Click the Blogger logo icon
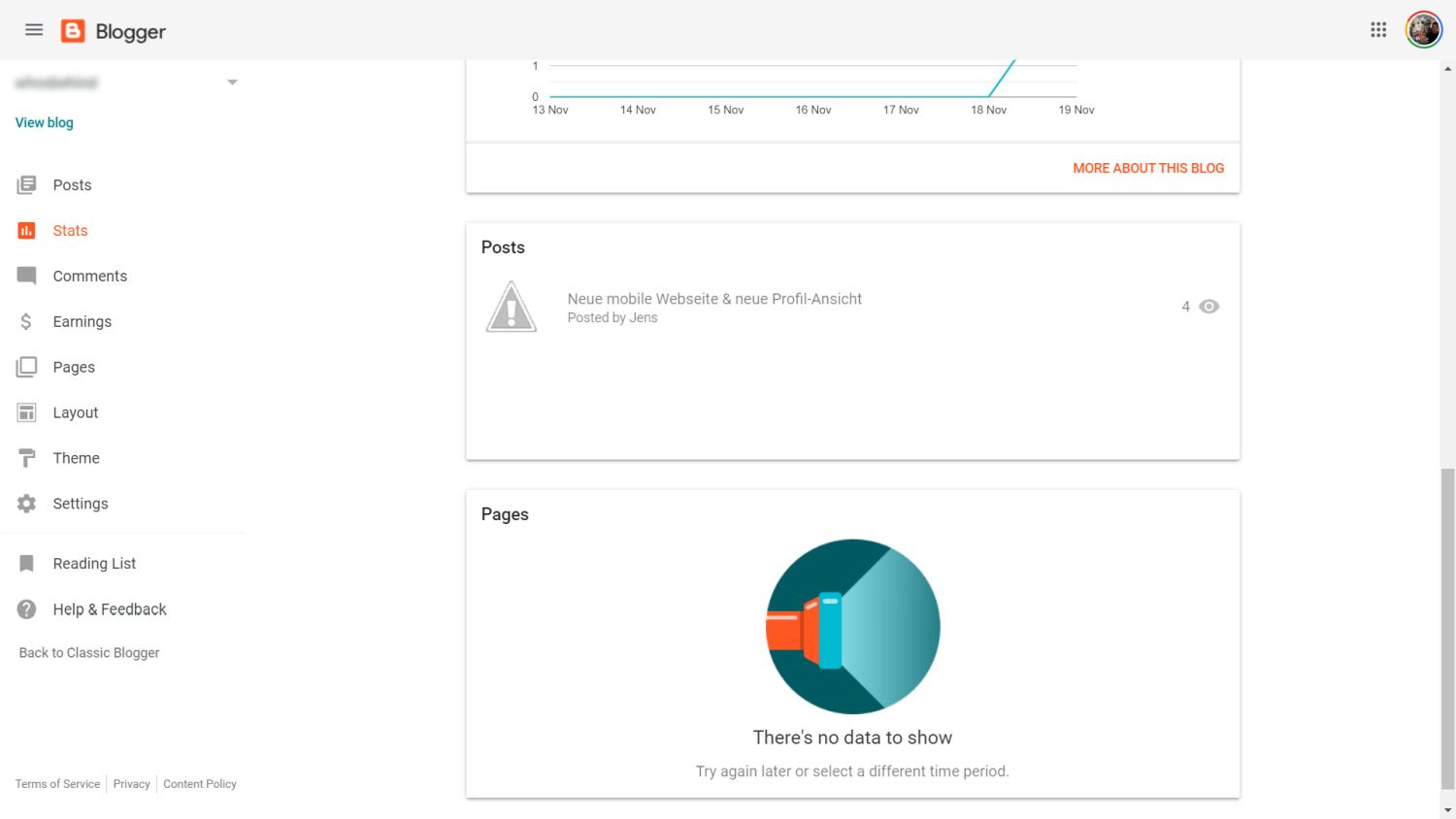Image resolution: width=1456 pixels, height=819 pixels. click(x=73, y=31)
